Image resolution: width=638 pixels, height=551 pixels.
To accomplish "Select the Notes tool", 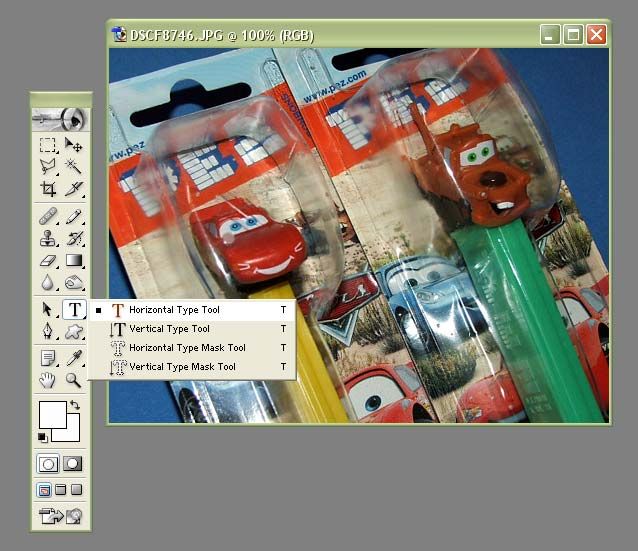I will pos(48,358).
